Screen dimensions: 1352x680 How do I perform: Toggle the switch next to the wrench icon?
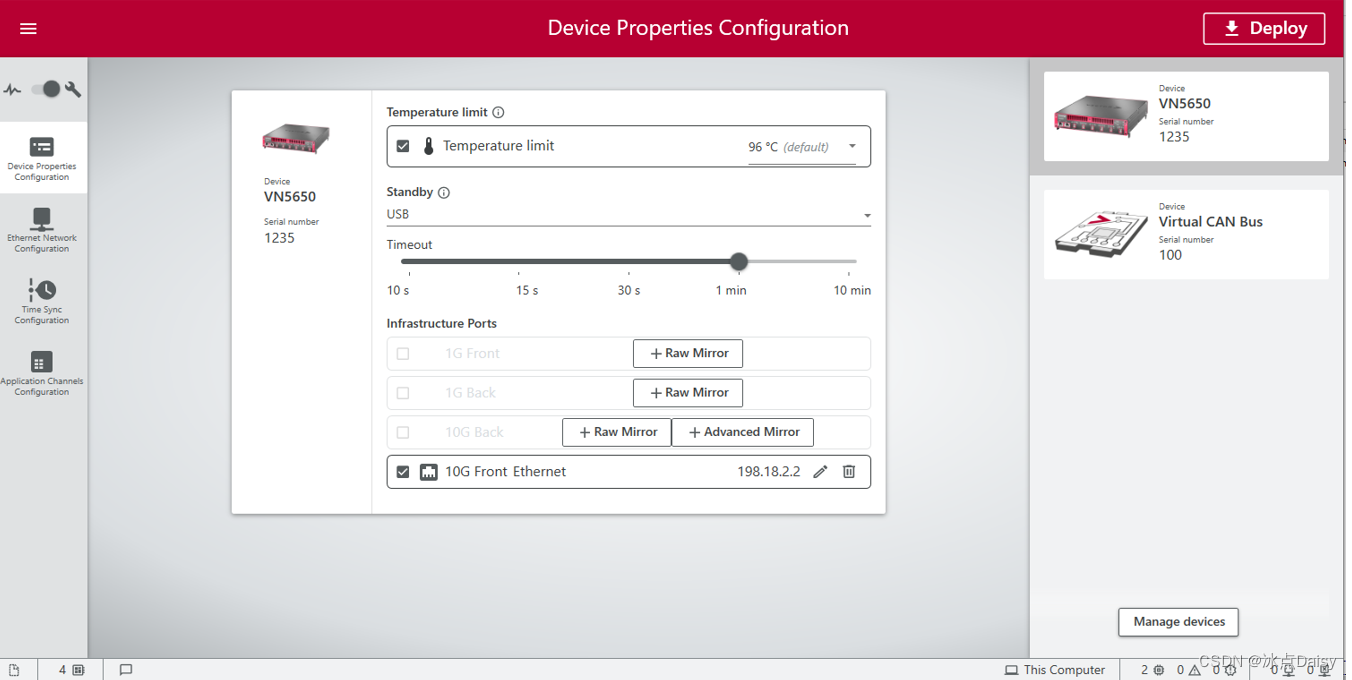click(x=45, y=88)
